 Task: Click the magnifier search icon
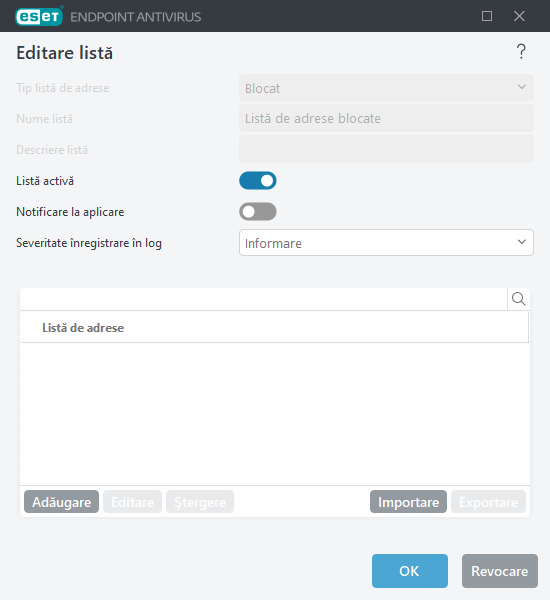[x=519, y=299]
